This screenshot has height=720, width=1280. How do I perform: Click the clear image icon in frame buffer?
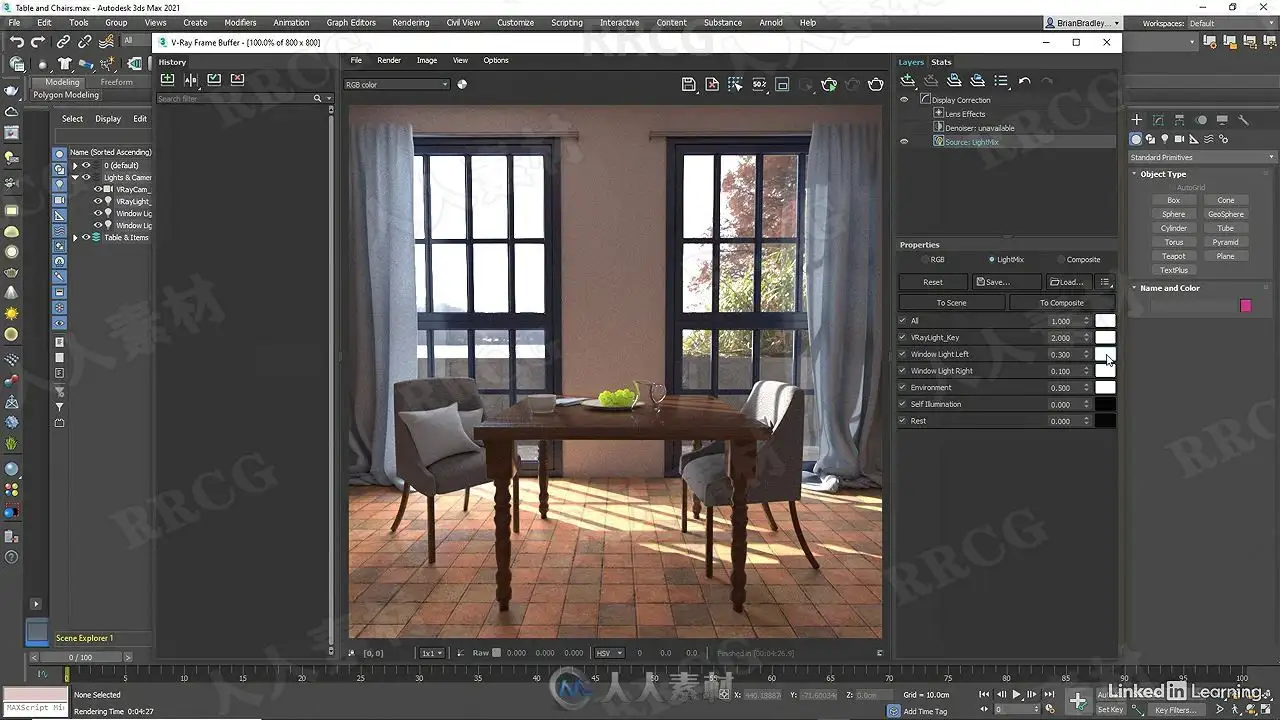tap(712, 85)
